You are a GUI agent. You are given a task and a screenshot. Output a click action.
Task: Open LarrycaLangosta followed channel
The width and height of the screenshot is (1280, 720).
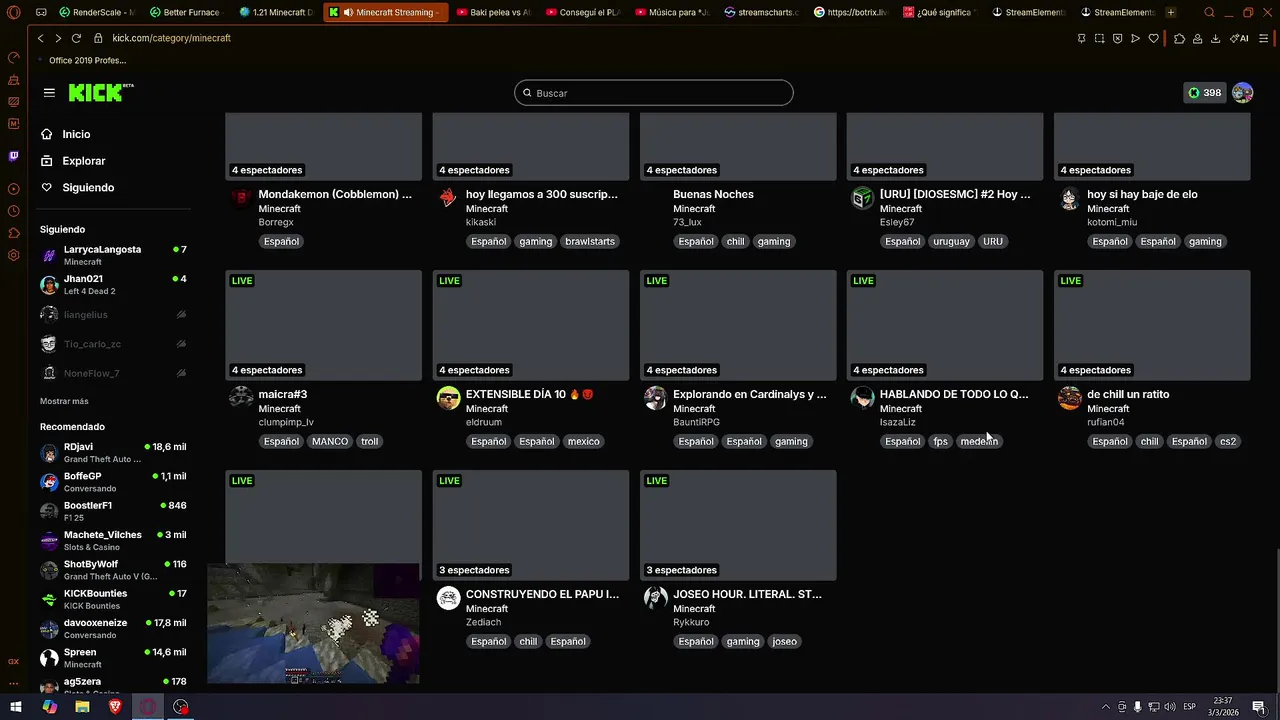[113, 255]
